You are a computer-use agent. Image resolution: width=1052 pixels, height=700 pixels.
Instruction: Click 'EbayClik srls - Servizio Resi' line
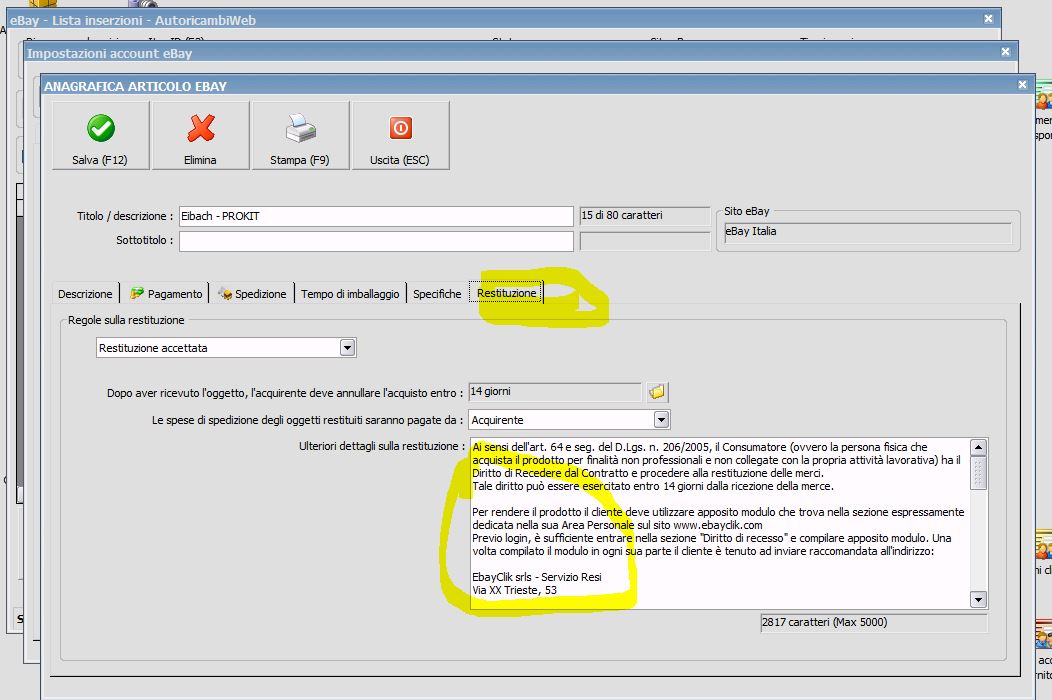(x=537, y=577)
